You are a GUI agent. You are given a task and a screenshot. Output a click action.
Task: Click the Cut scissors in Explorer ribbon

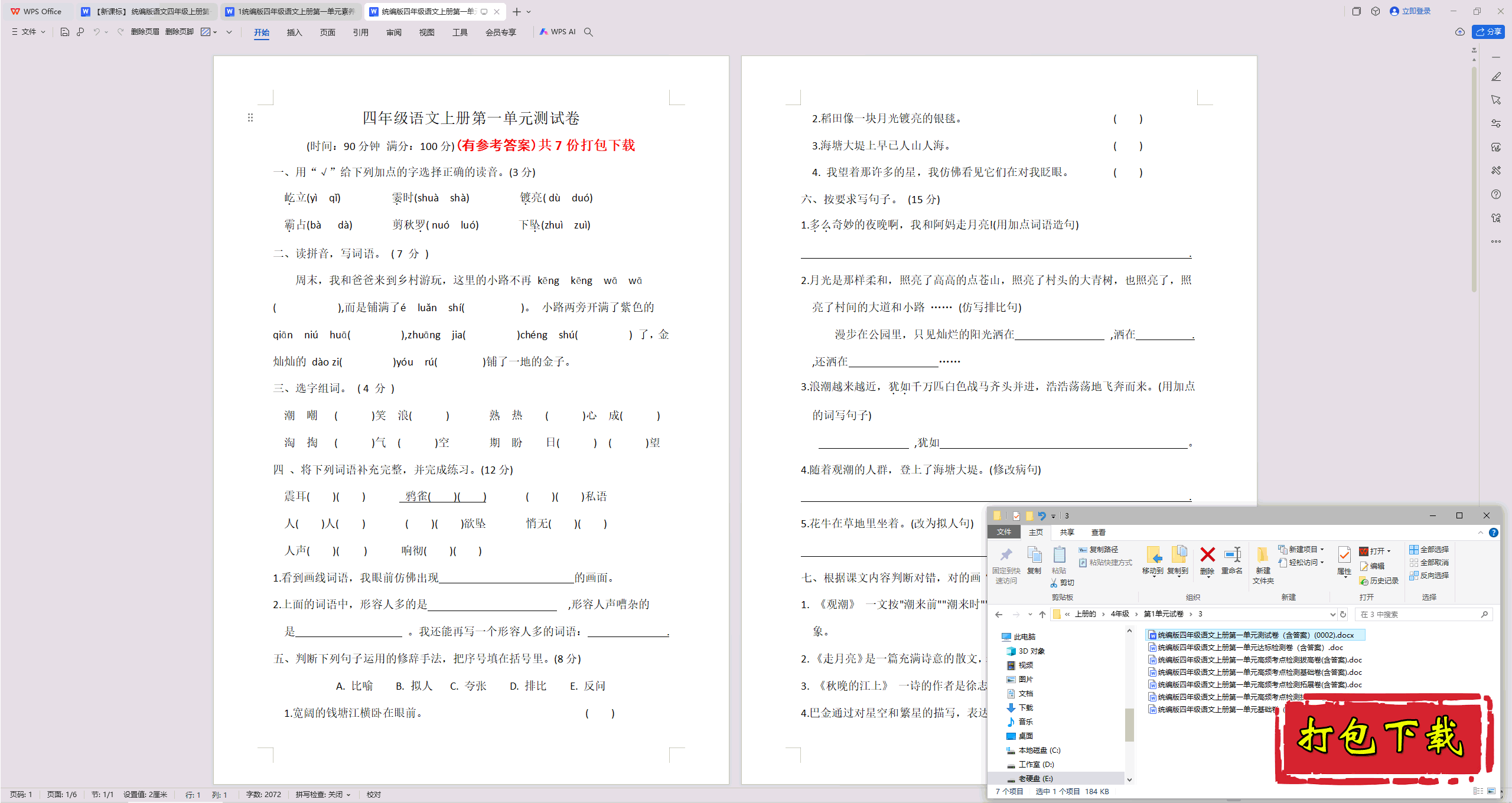tap(1063, 583)
